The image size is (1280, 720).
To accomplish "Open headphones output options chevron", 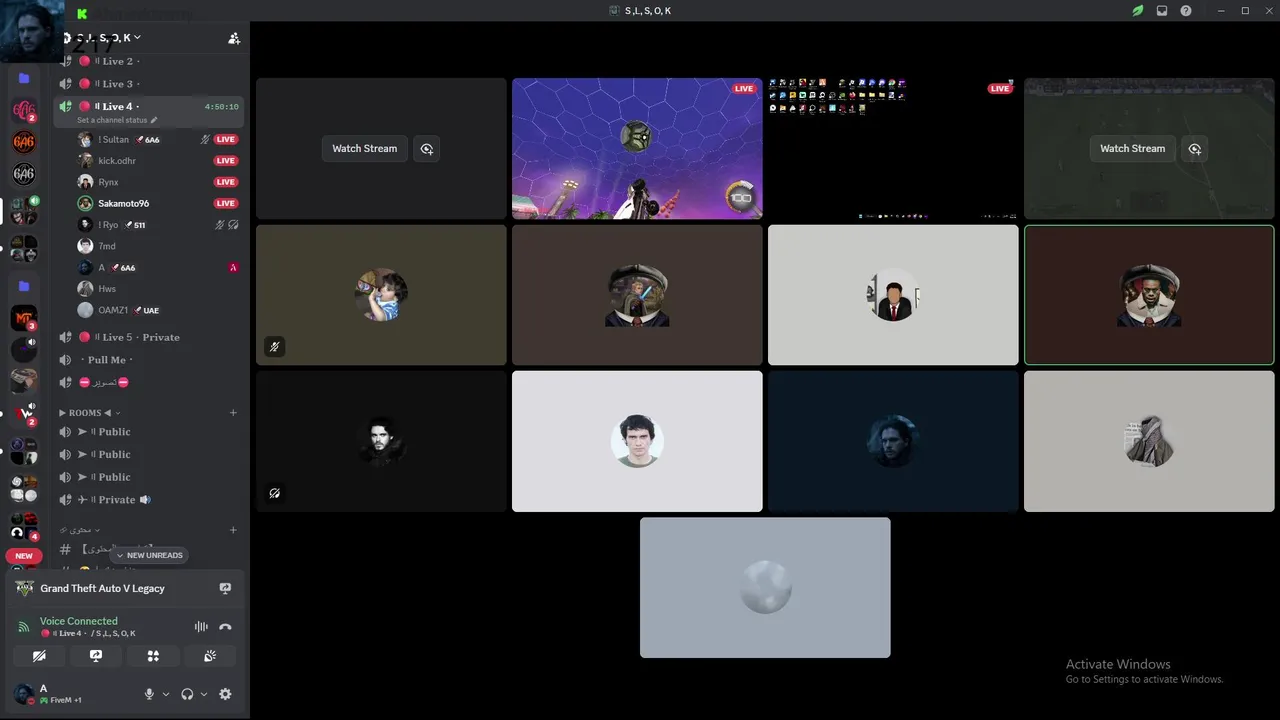I will [204, 694].
